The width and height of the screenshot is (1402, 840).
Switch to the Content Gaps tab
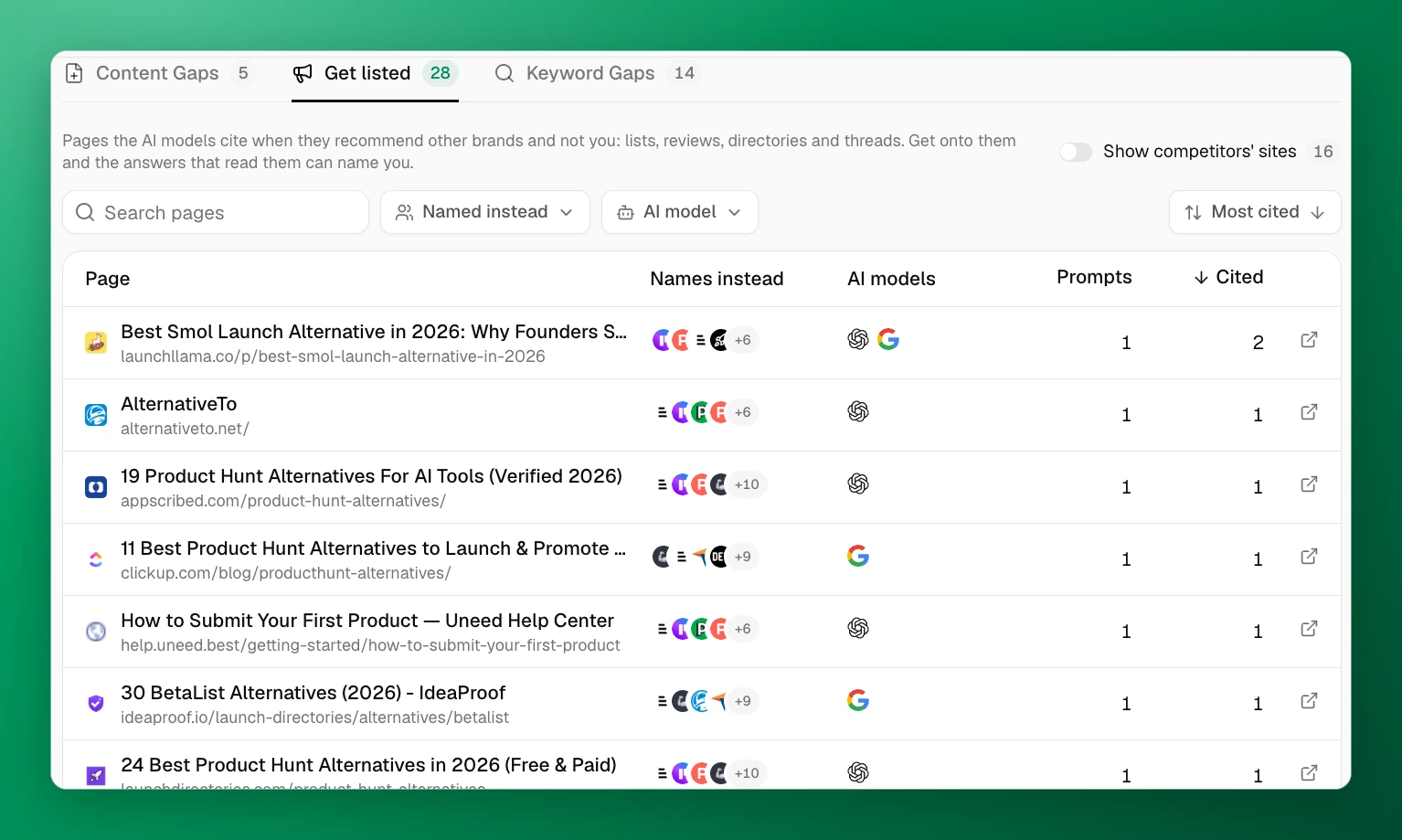coord(160,73)
